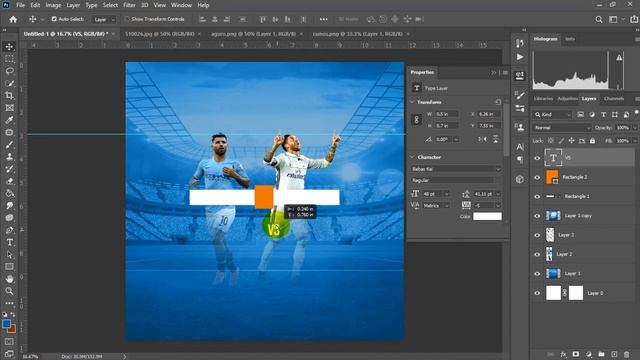Open the font style Regular dropdown
This screenshot has width=640, height=360.
pyautogui.click(x=456, y=180)
